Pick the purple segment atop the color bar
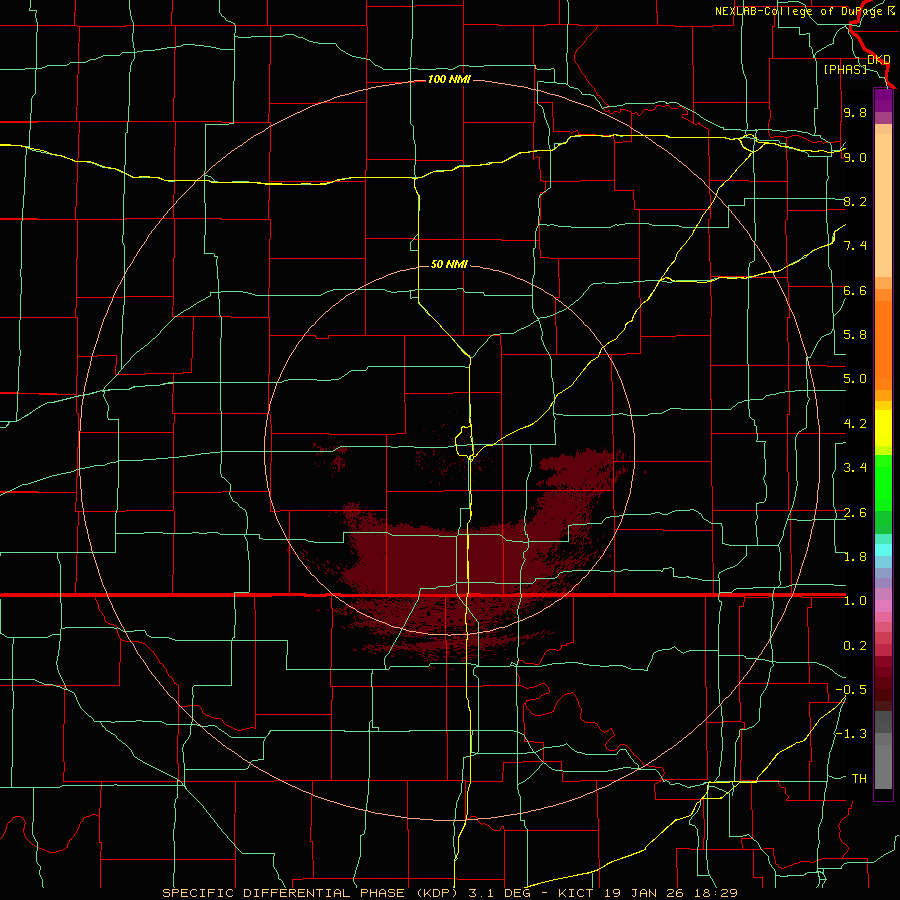 tap(883, 101)
